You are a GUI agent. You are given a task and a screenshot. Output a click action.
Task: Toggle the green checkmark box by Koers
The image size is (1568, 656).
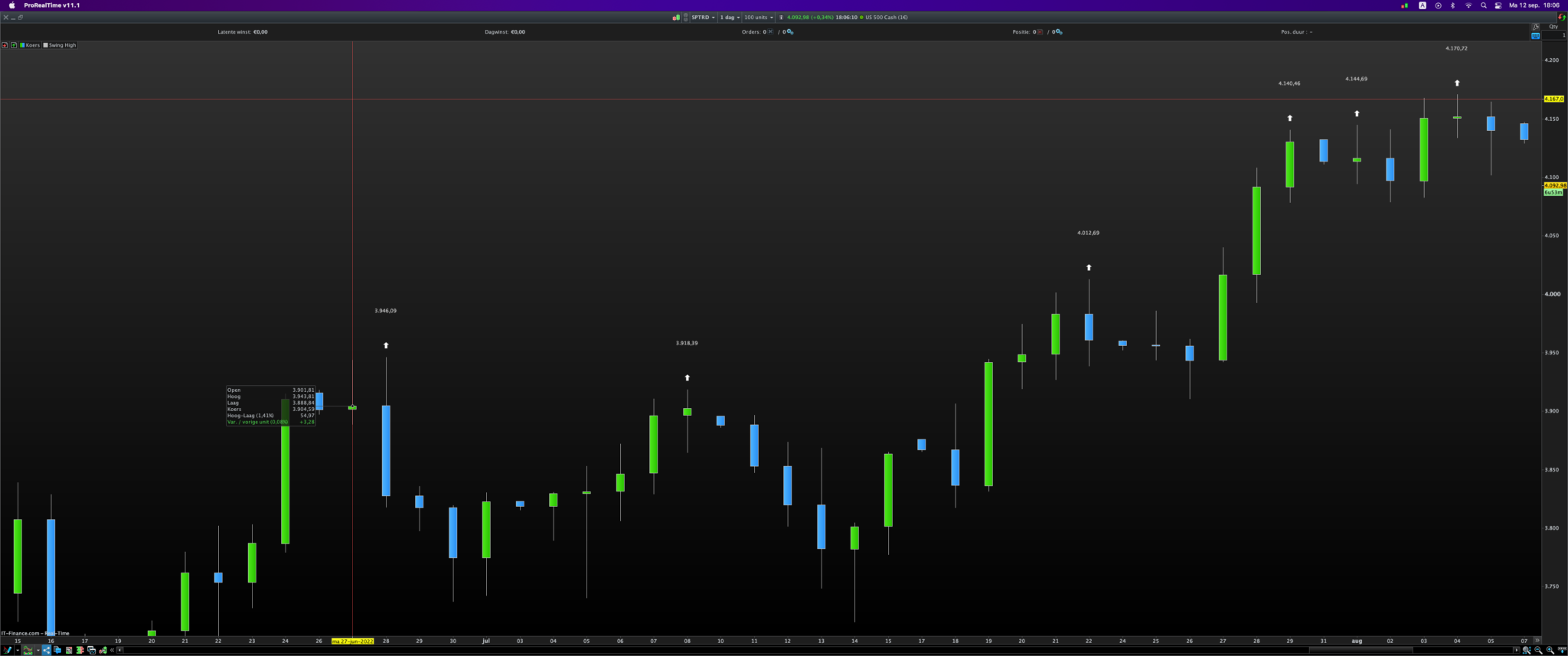pyautogui.click(x=14, y=45)
